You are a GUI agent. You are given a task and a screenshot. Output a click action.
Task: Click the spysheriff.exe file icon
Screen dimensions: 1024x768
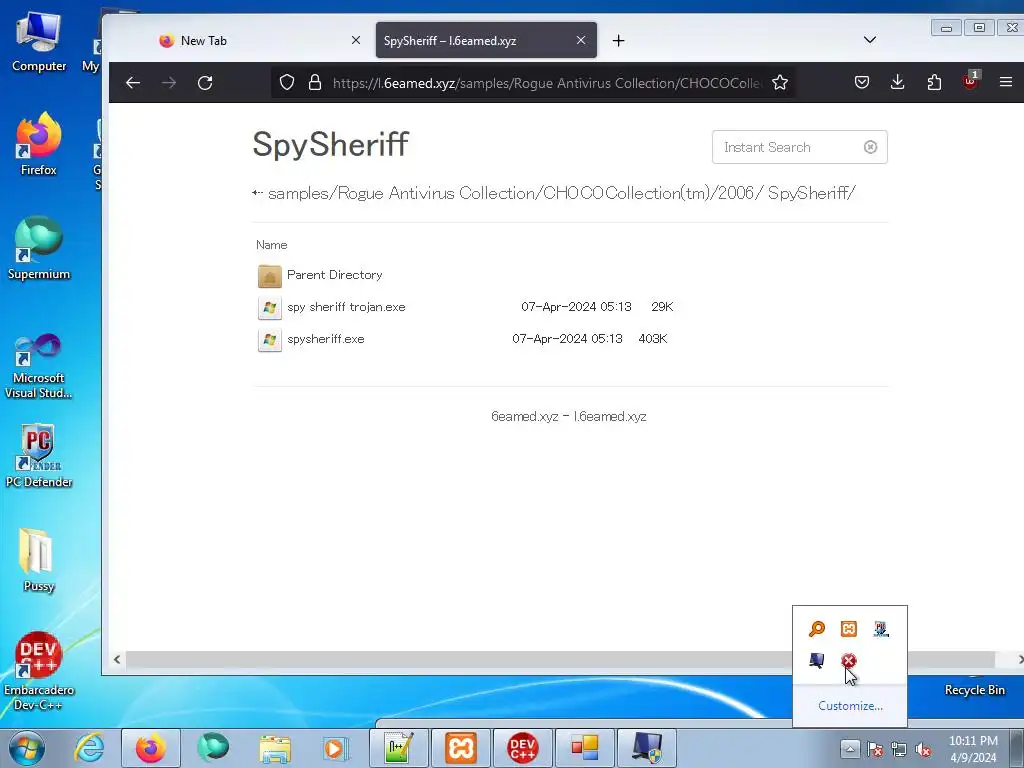click(270, 340)
